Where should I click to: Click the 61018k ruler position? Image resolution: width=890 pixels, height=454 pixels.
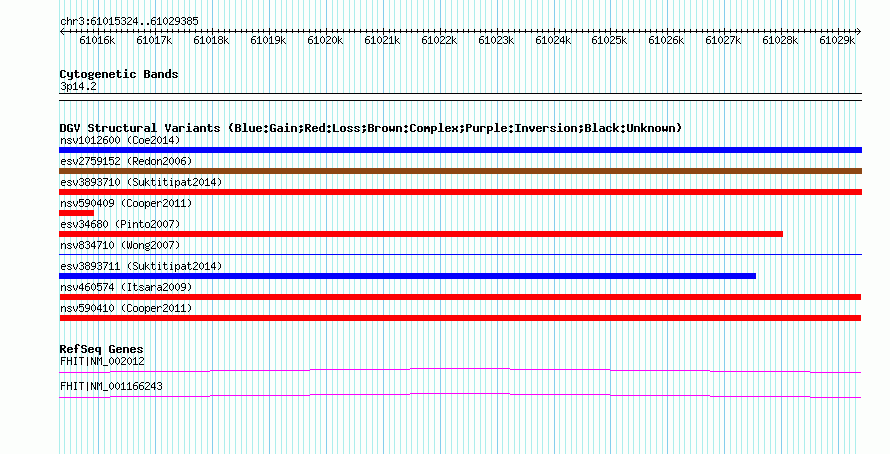tap(211, 40)
